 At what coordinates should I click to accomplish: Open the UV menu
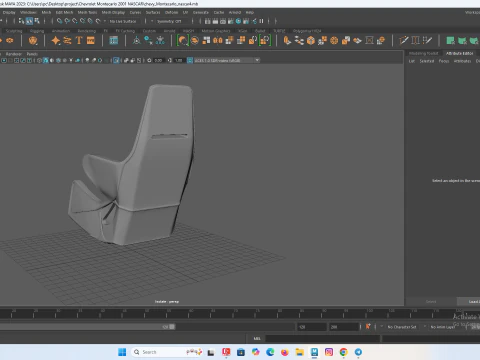(x=185, y=12)
